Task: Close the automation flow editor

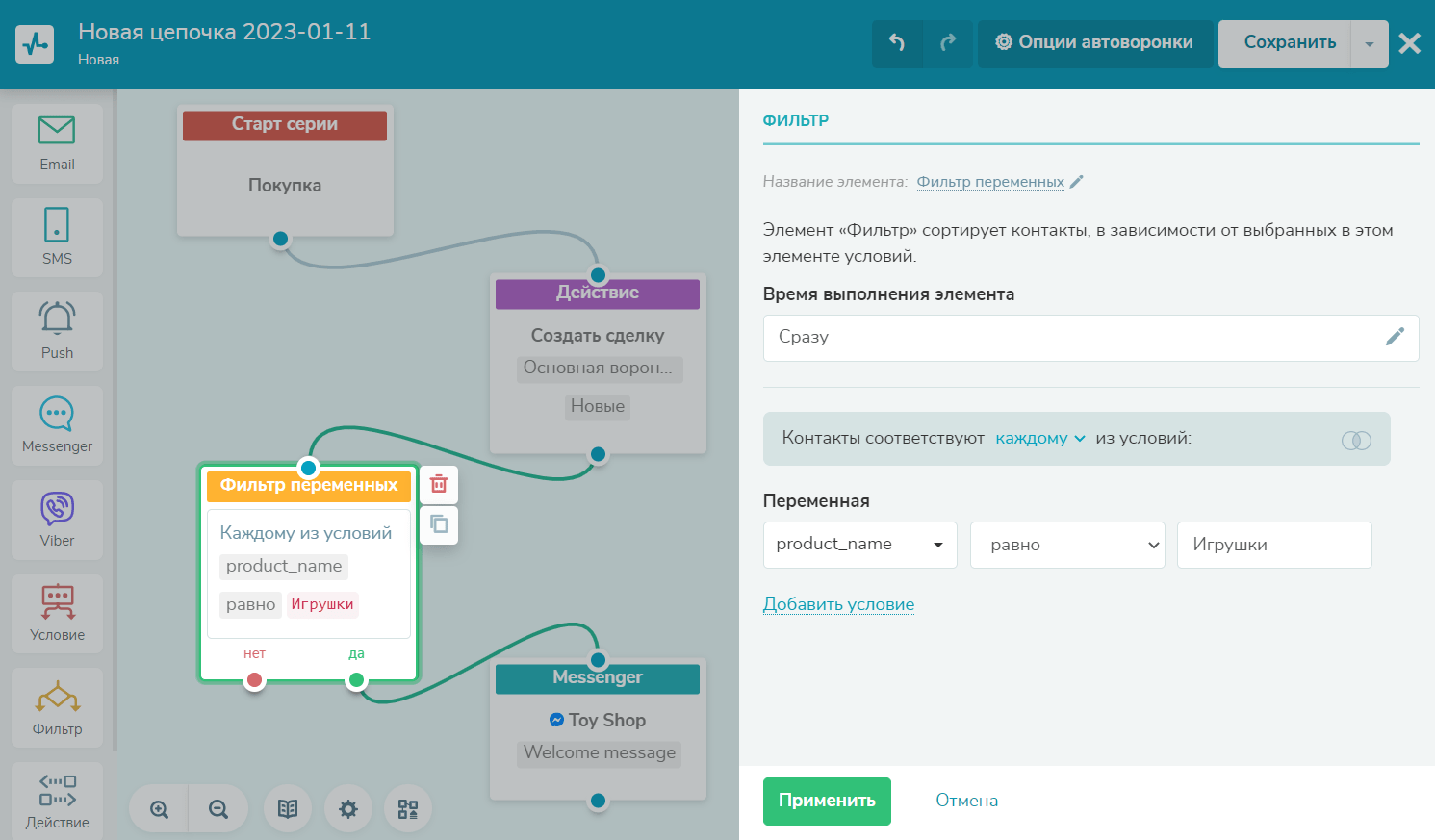Action: (1410, 43)
